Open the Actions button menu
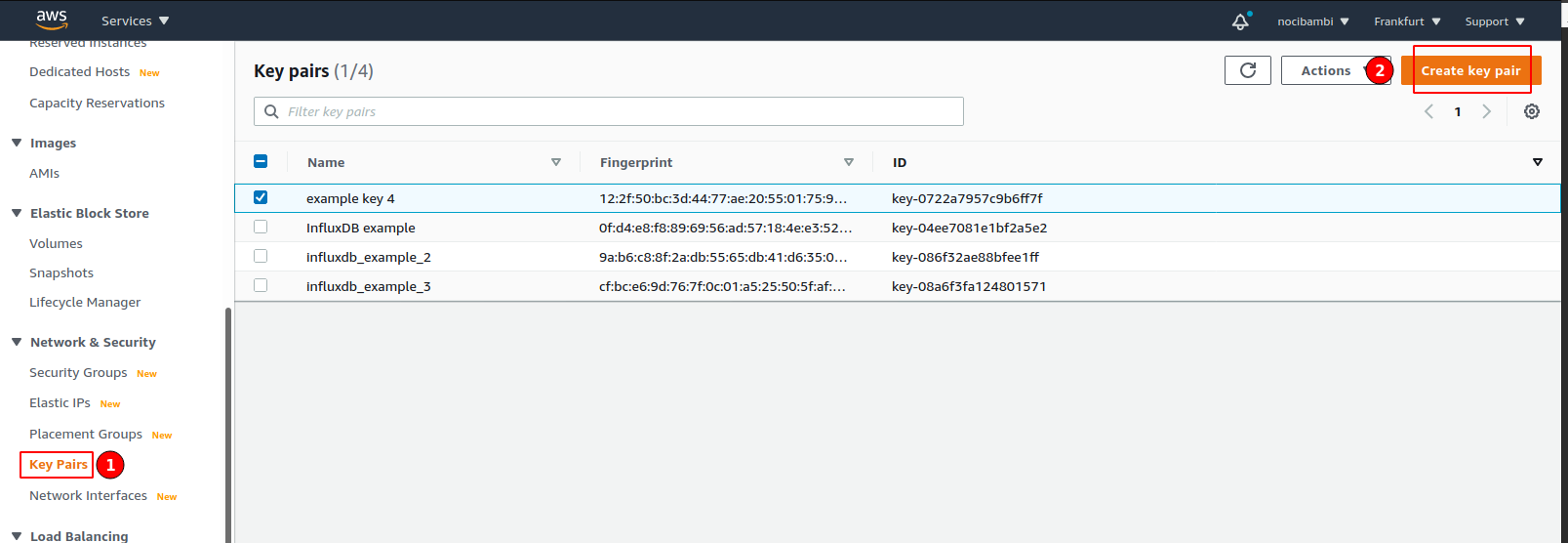Viewport: 1568px width, 543px height. [1325, 70]
